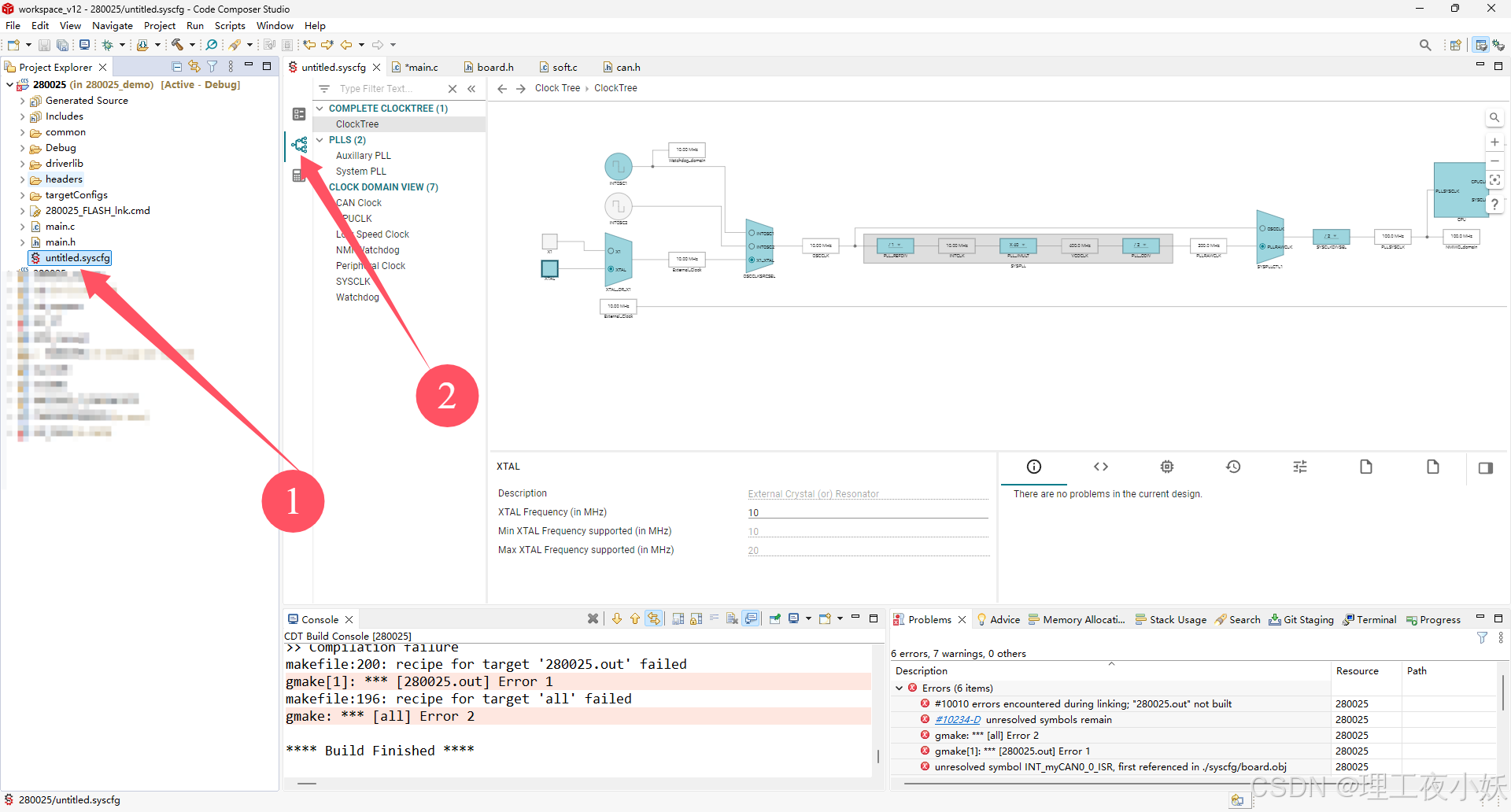Screen dimensions: 1511x812
Task: Open the Scripts menu
Action: (x=230, y=26)
